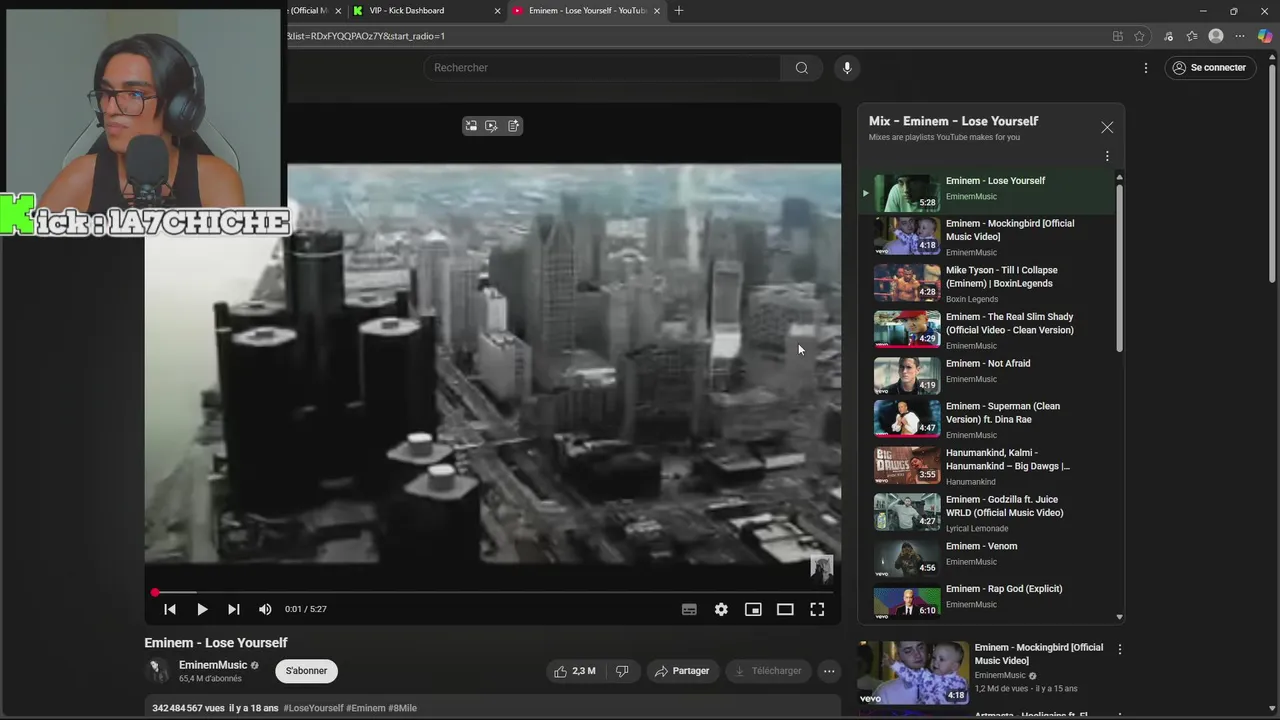1280x720 pixels.
Task: Click the Se connecter sign-in button
Action: coord(1210,68)
